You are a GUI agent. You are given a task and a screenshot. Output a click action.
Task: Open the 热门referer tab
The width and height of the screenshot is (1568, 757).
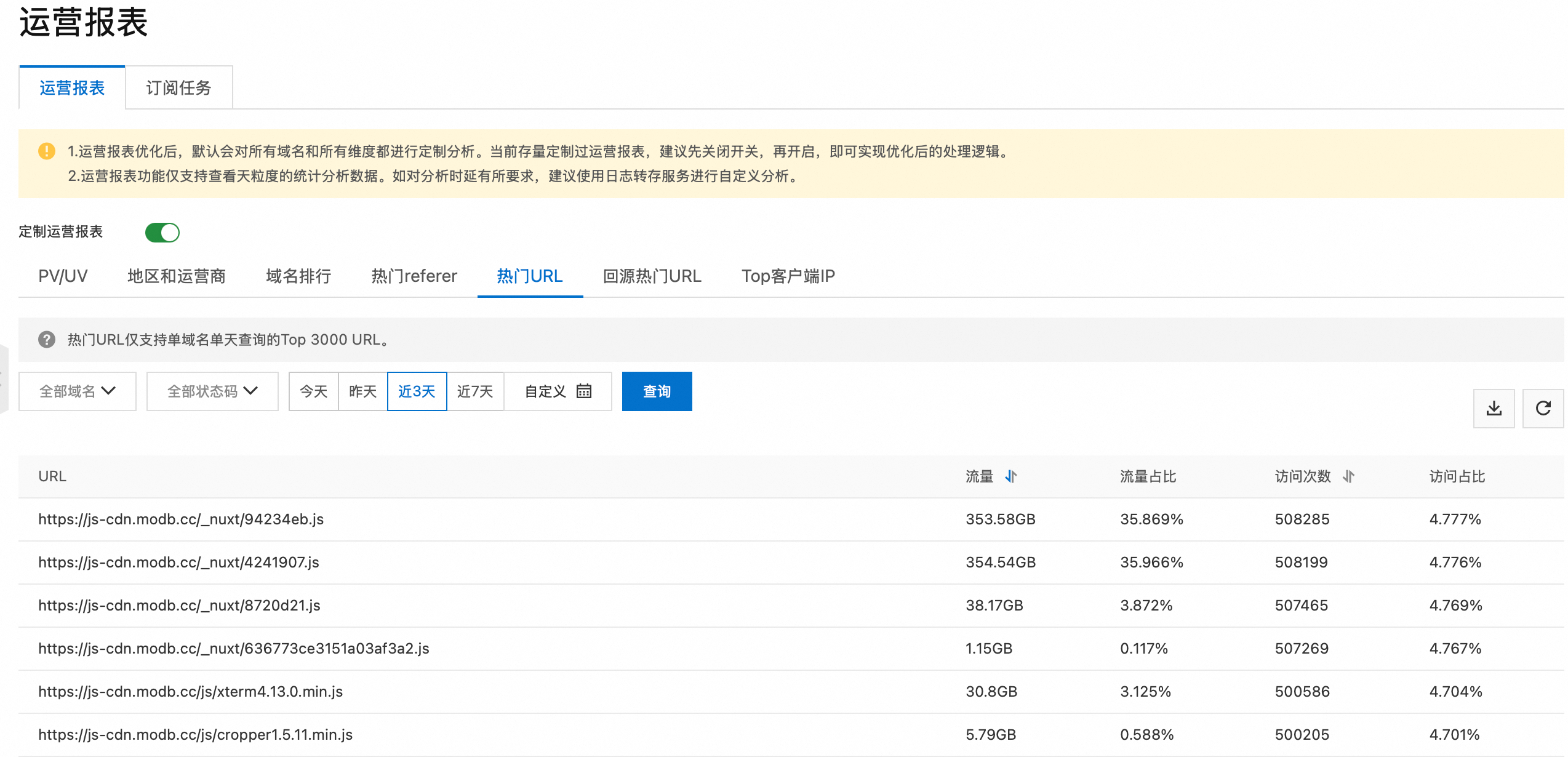pyautogui.click(x=414, y=276)
